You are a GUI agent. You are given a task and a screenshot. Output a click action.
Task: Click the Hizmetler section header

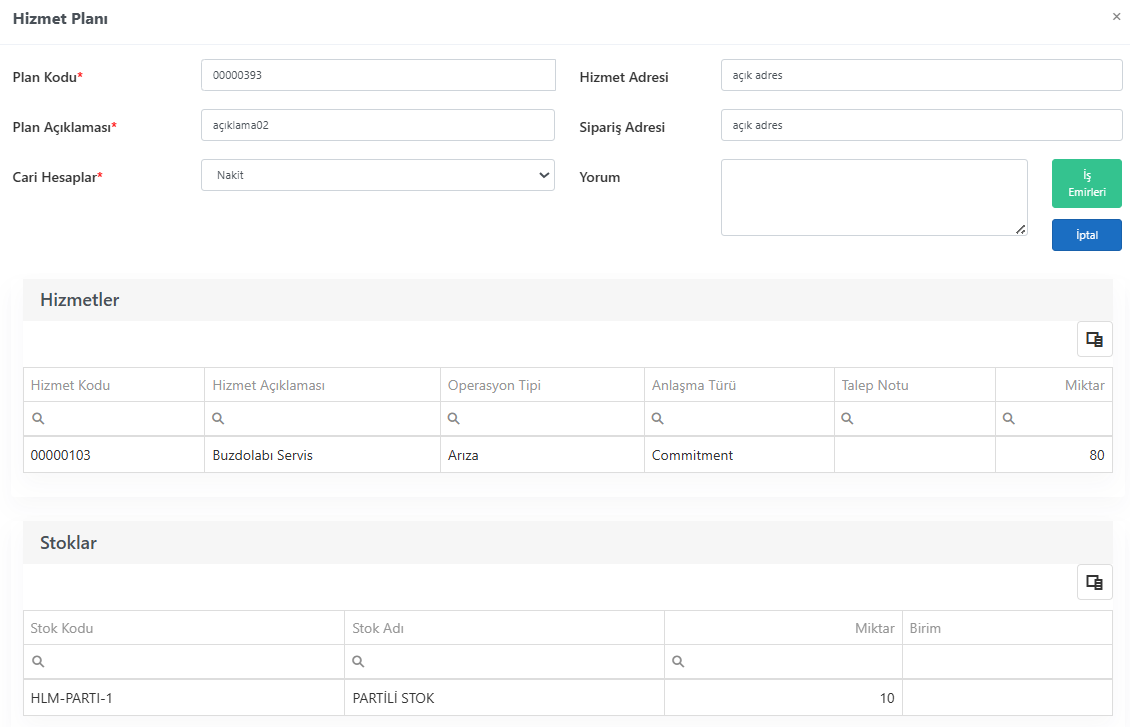click(568, 300)
